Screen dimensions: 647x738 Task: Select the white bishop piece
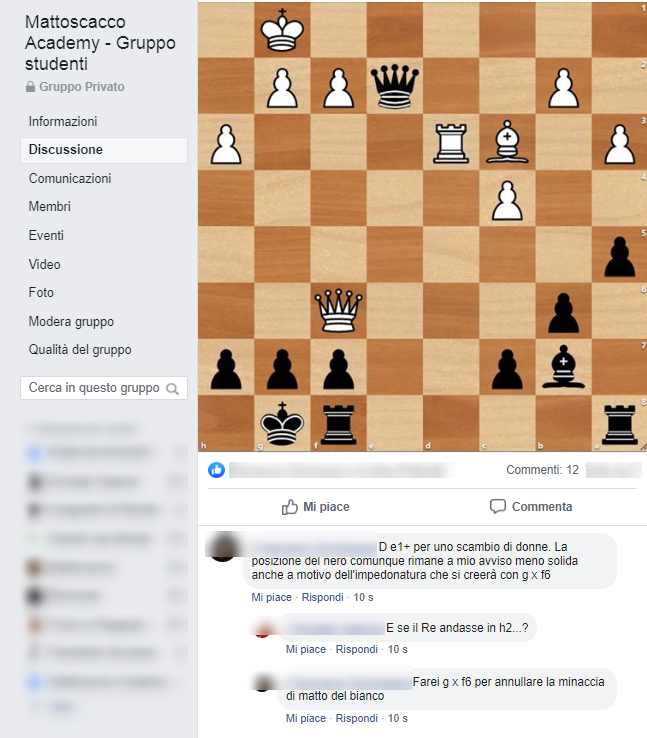[507, 142]
